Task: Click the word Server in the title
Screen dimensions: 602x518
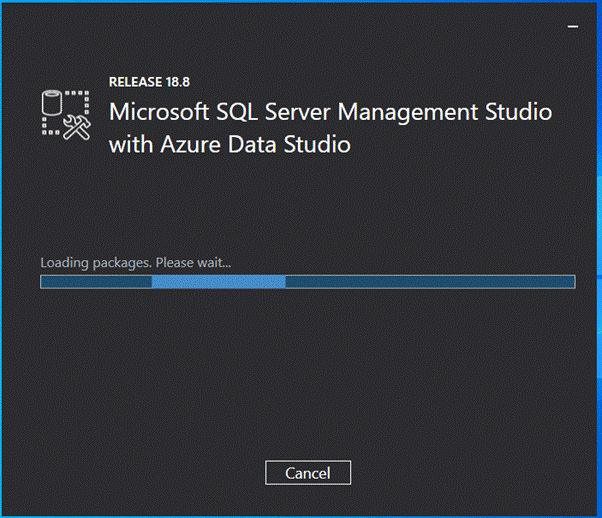Action: click(x=298, y=112)
